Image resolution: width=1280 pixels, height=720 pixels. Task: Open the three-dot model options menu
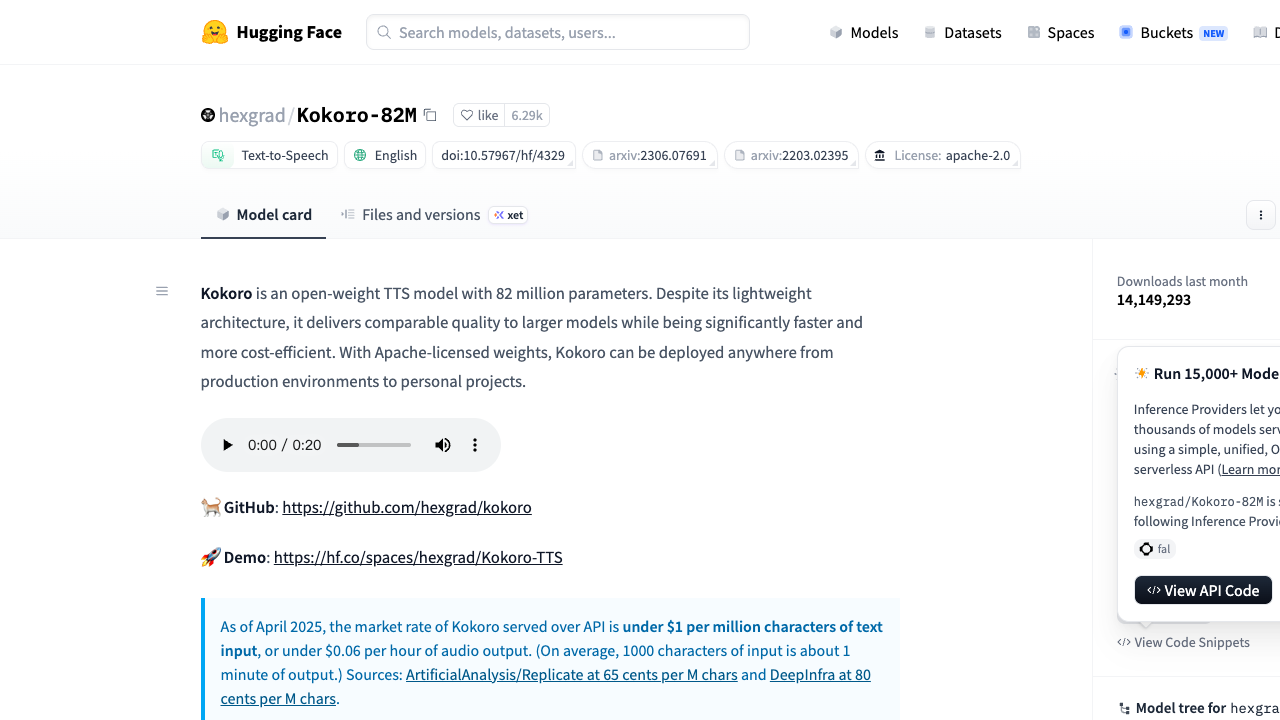click(1261, 215)
